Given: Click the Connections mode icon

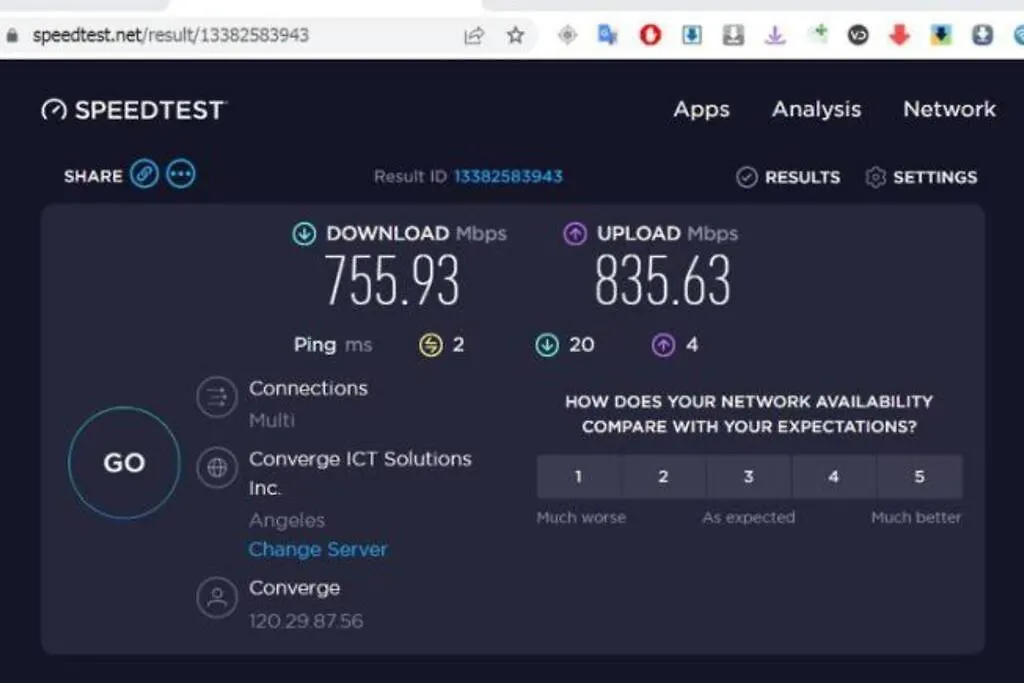Looking at the screenshot, I should pos(217,397).
